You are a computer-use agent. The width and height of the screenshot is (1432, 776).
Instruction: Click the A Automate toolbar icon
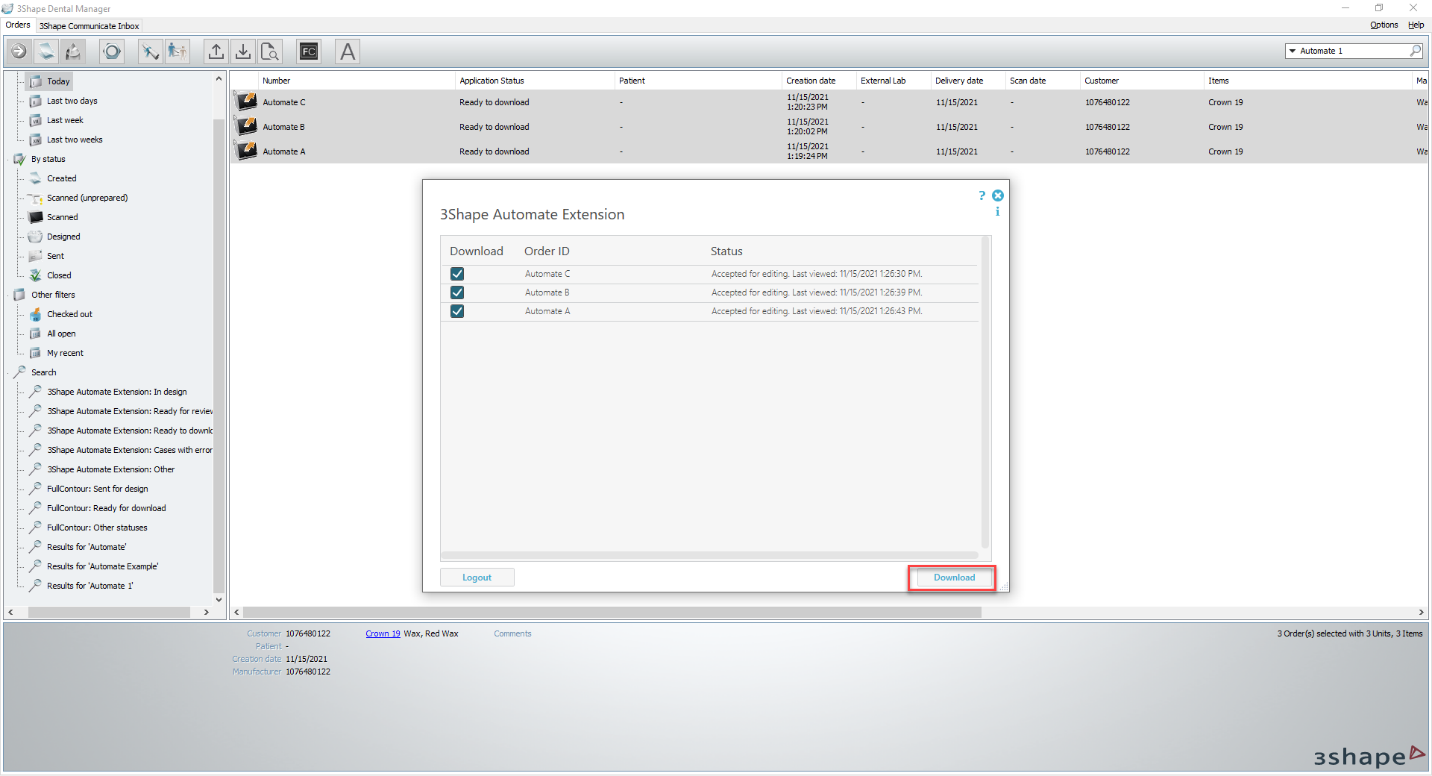click(x=347, y=50)
